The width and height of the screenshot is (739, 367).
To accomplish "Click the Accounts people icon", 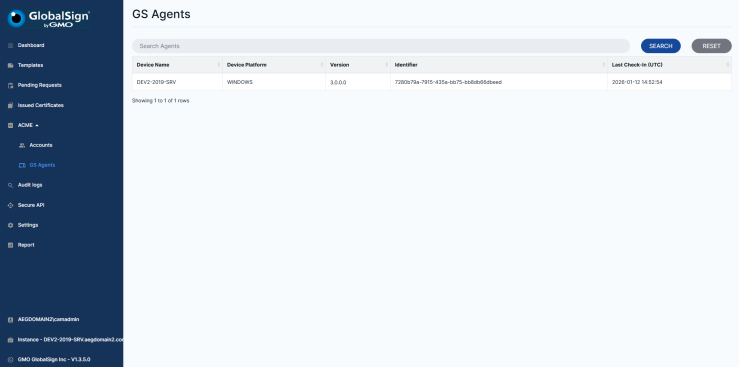I will [22, 145].
